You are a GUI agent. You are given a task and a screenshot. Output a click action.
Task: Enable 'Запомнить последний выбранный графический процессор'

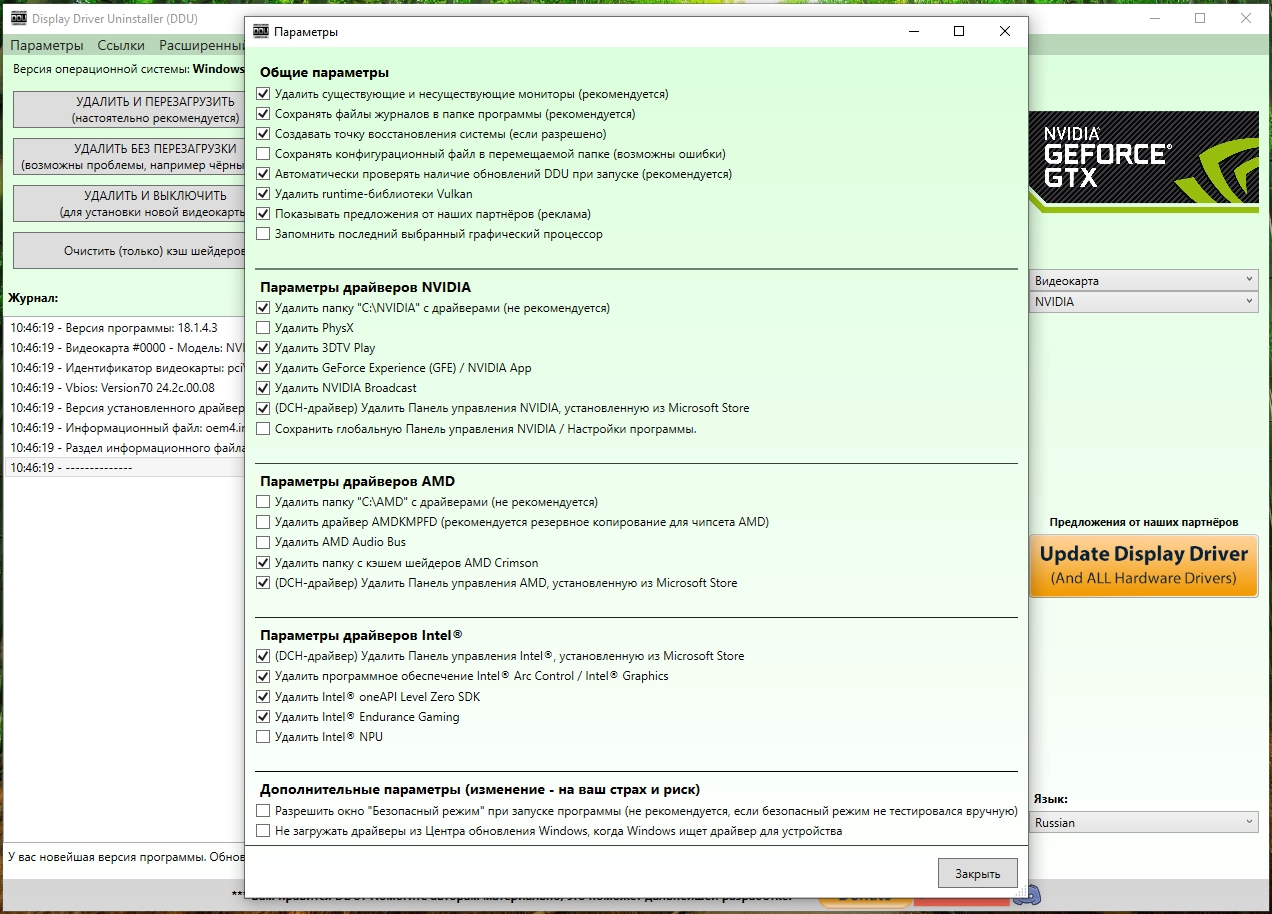(263, 234)
